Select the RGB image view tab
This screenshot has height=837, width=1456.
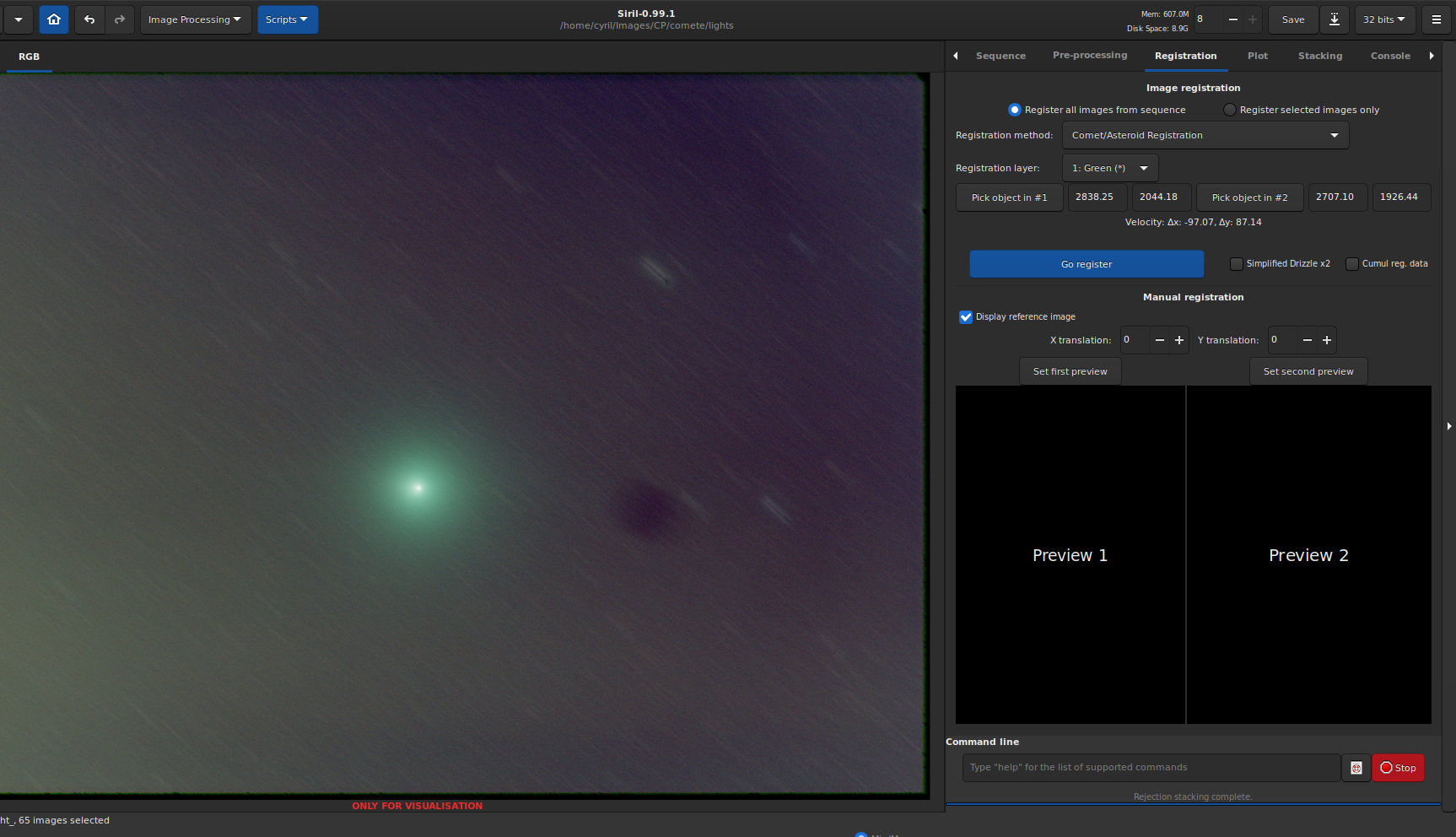point(30,57)
